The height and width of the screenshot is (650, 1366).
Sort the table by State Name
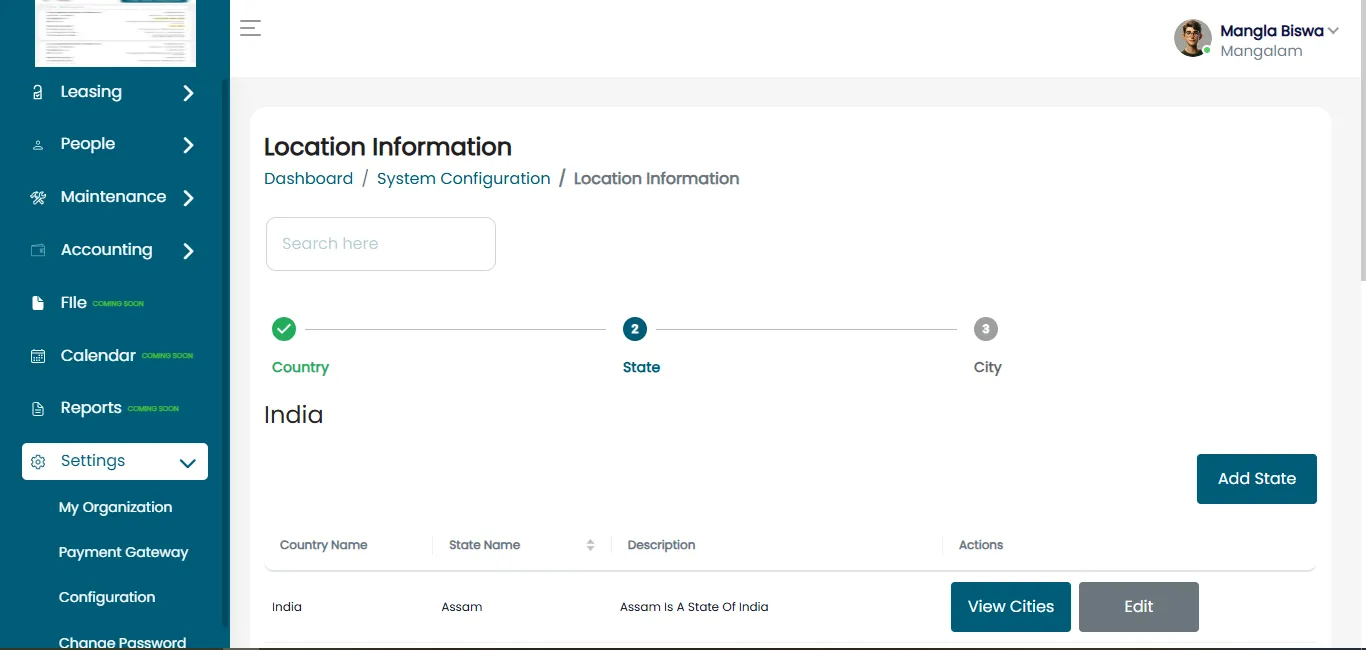(x=590, y=545)
